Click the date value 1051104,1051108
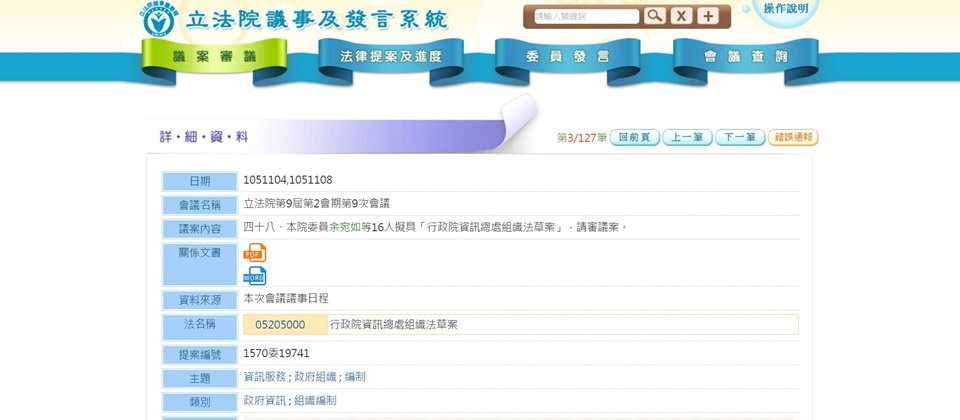This screenshot has height=420, width=960. coord(288,180)
